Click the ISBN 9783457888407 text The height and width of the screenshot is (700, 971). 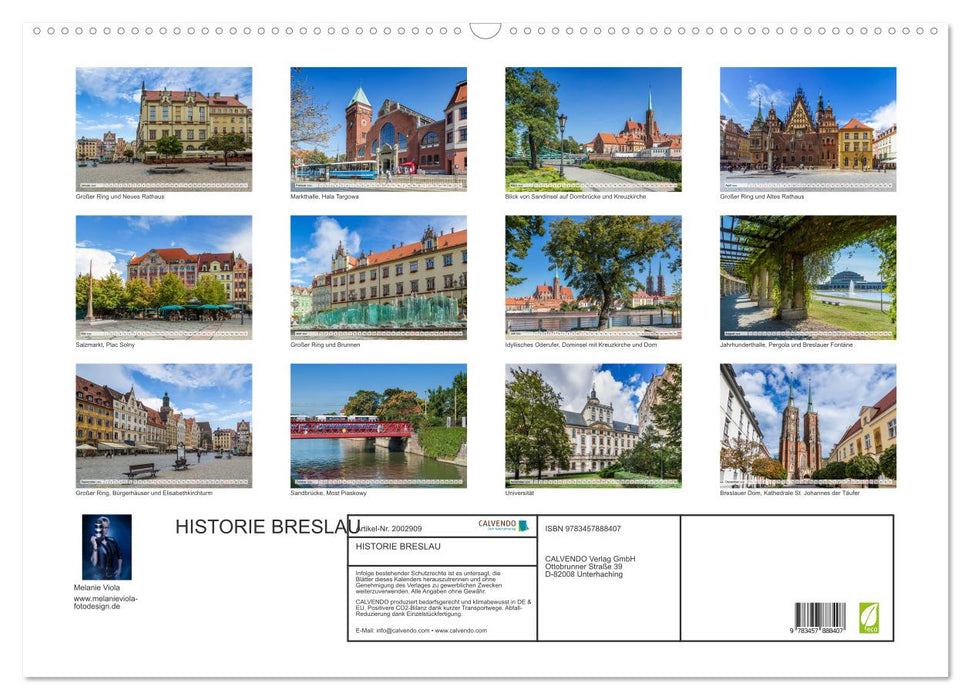581,527
